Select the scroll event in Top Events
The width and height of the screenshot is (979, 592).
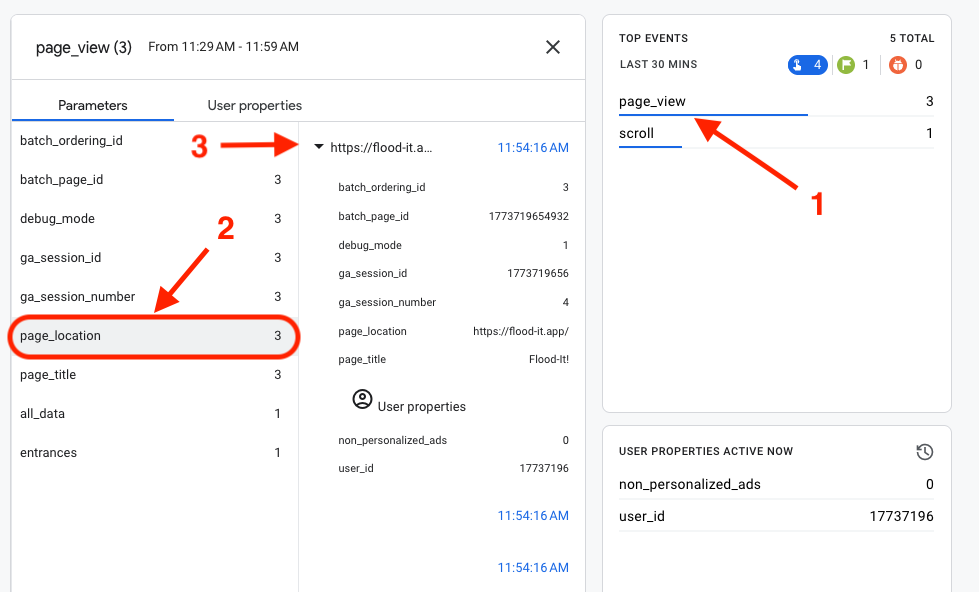pyautogui.click(x=636, y=133)
